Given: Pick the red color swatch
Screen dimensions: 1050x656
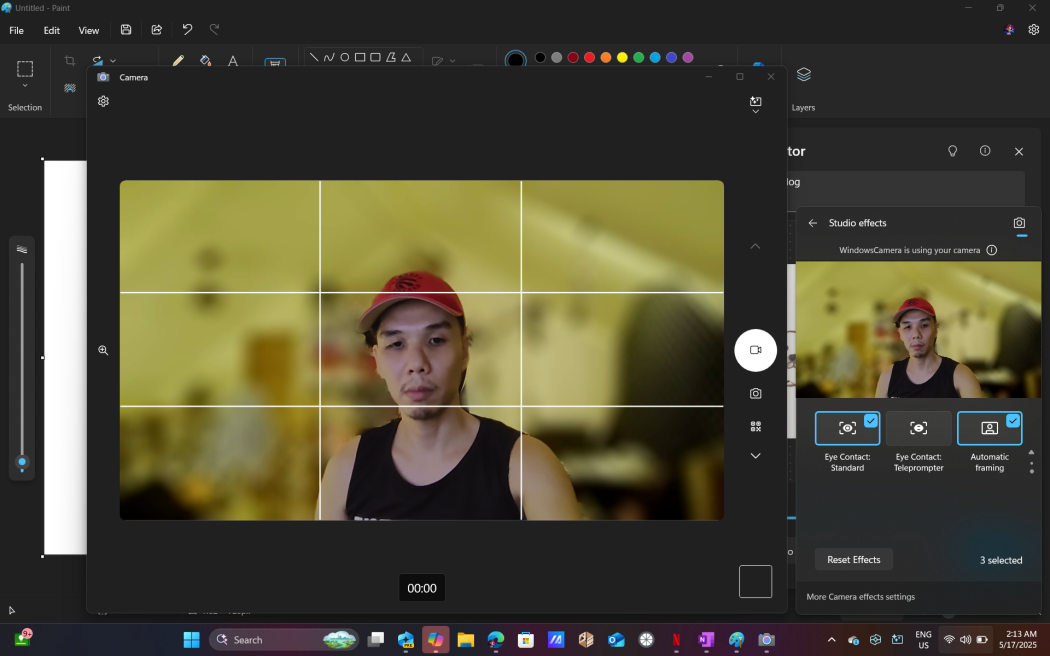Looking at the screenshot, I should click(589, 58).
